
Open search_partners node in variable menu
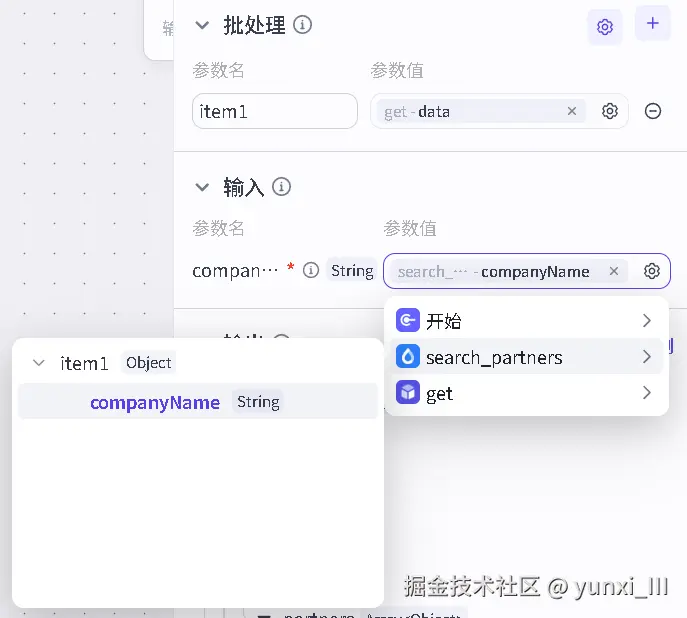coord(526,357)
